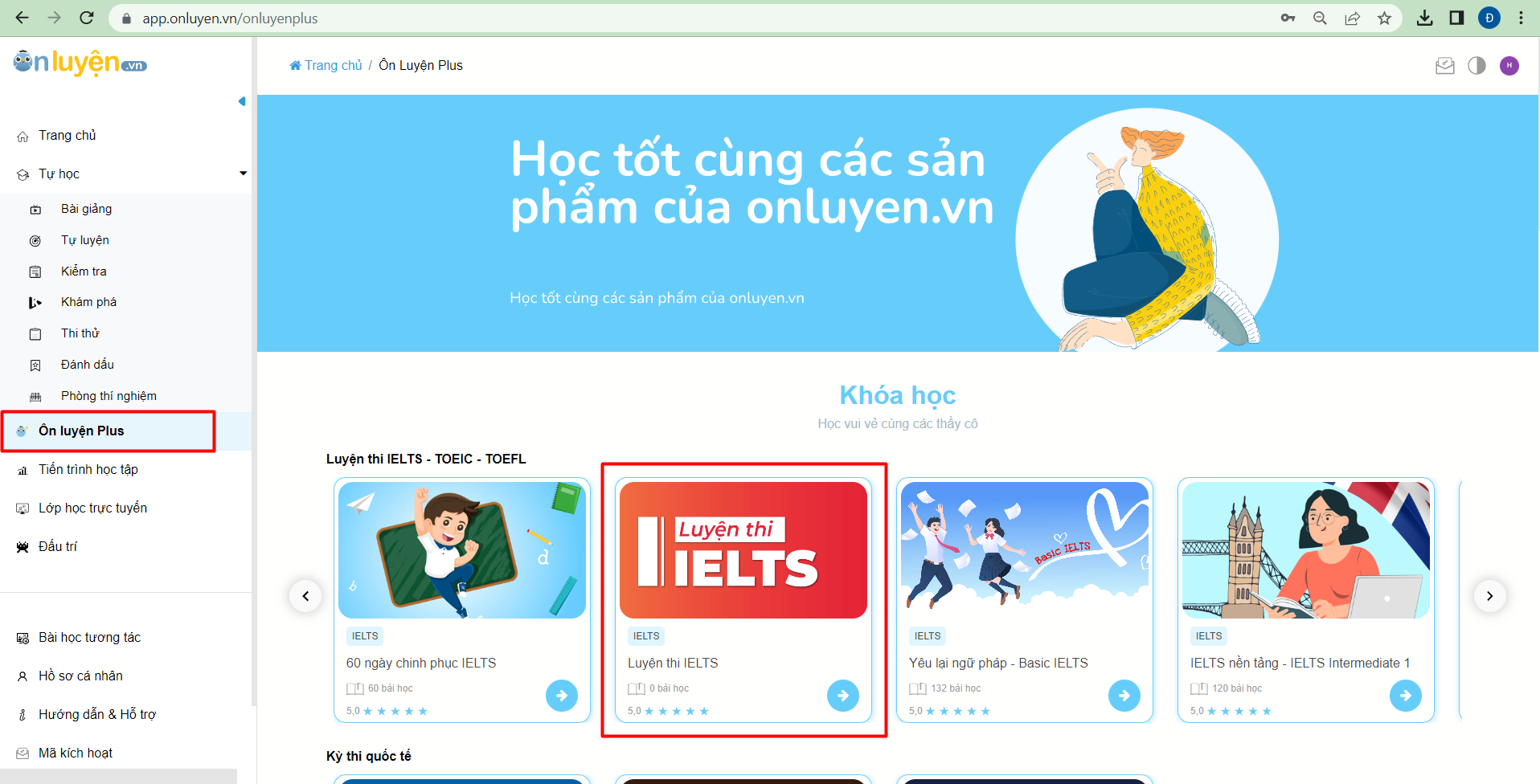Viewport: 1540px width, 784px height.
Task: Click arrow button on 60 ngày chinh phục IELTS
Action: (562, 696)
